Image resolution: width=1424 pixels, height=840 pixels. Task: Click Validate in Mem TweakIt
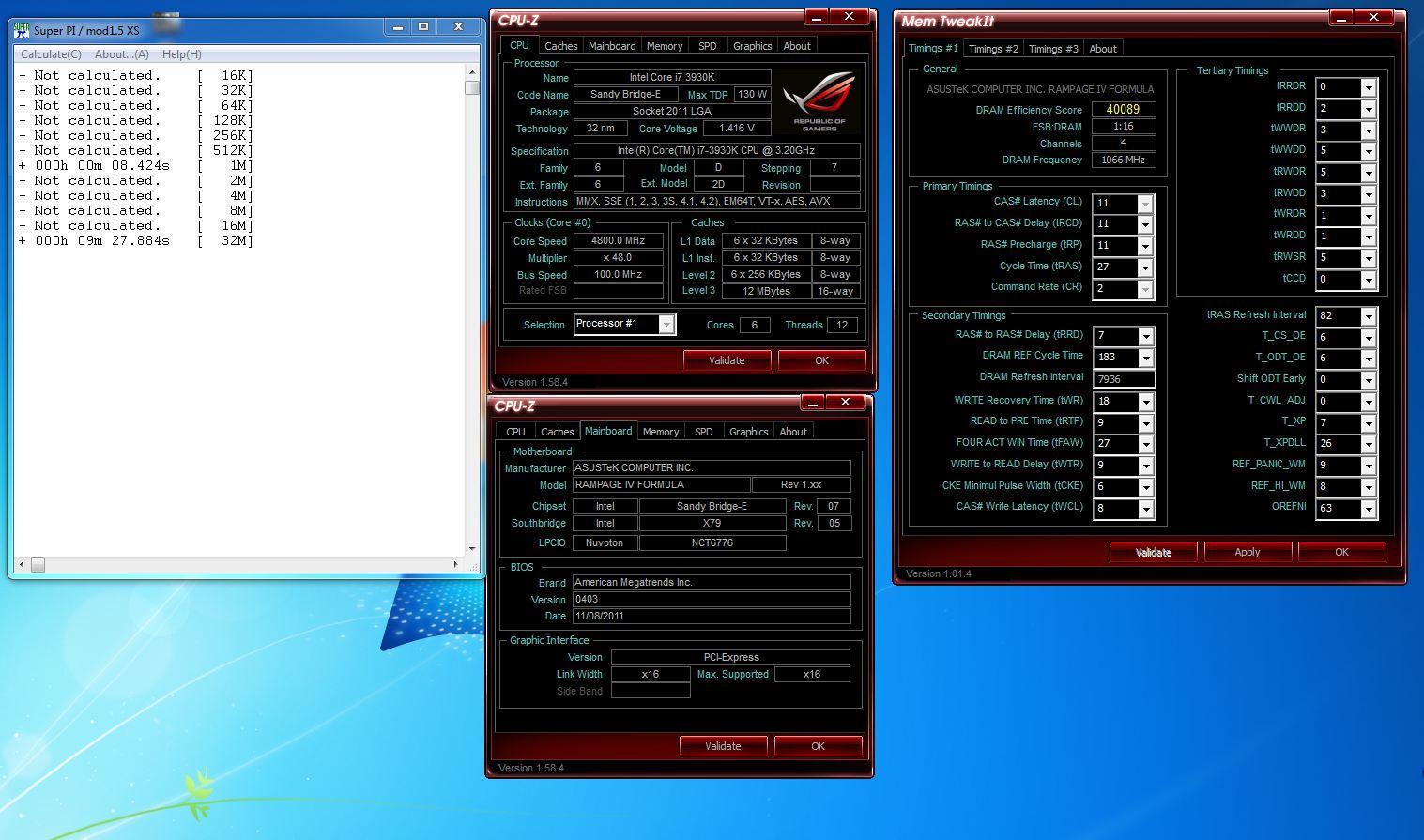1154,552
